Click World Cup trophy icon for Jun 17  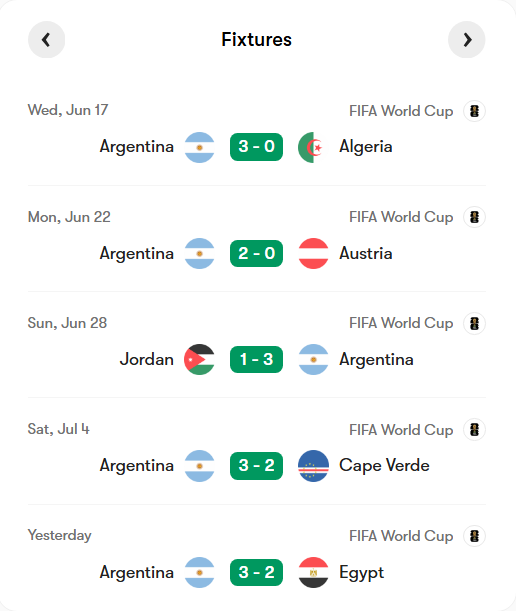(x=474, y=111)
